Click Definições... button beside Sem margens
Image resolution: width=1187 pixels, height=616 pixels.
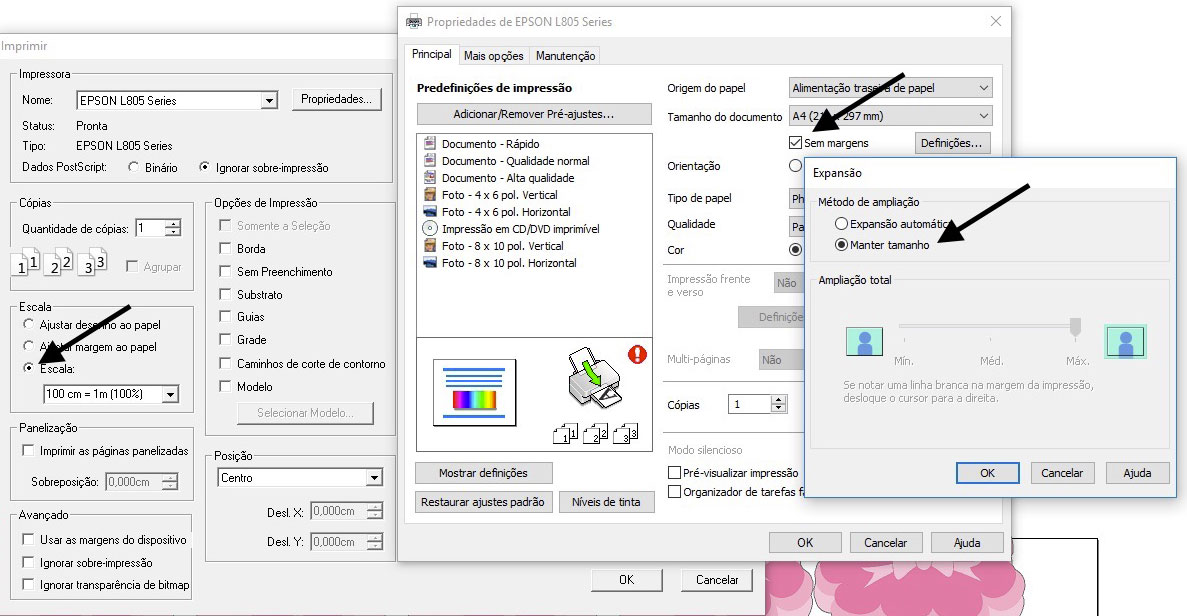pyautogui.click(x=952, y=143)
